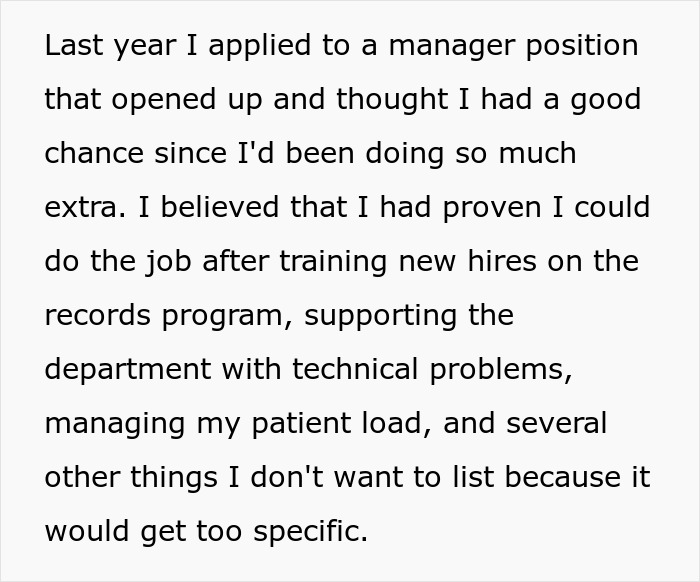The height and width of the screenshot is (582, 700).
Task: Click the word "chance" in third line
Action: coord(94,153)
